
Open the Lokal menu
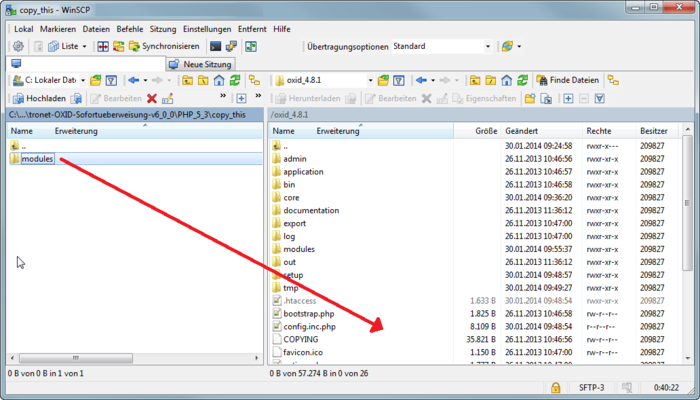24,29
